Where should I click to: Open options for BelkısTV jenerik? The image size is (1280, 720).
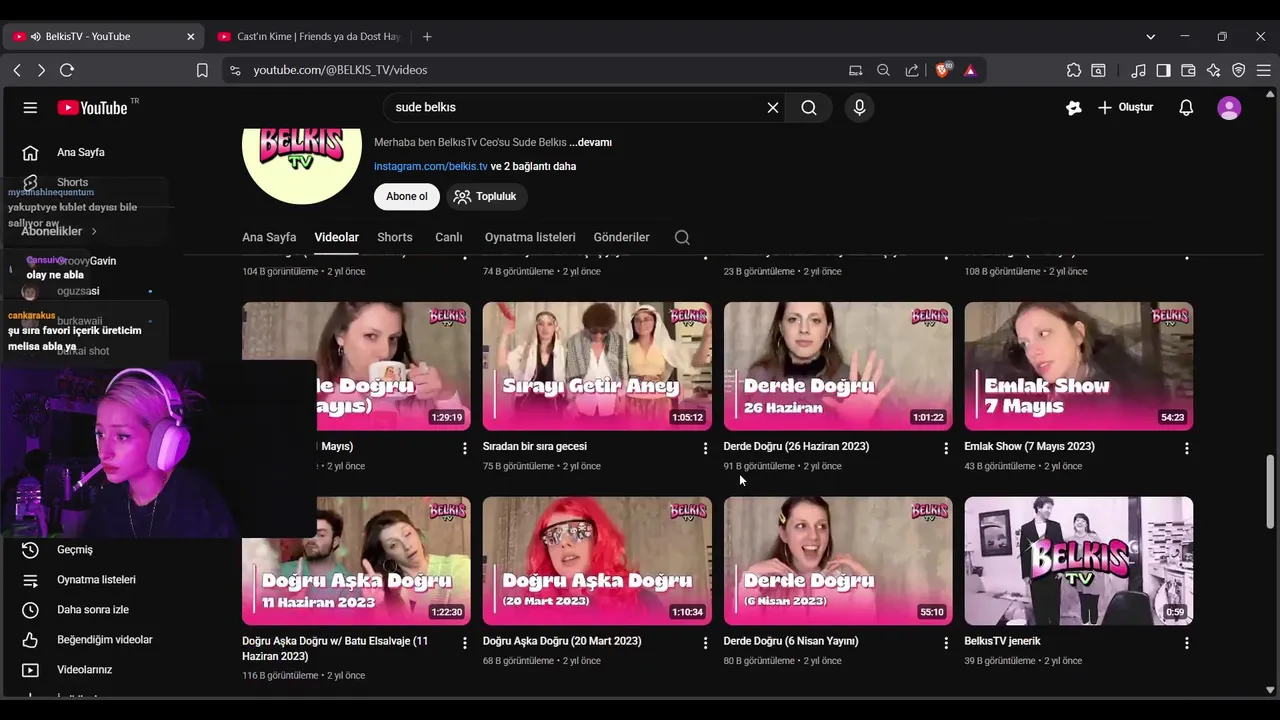pyautogui.click(x=1187, y=643)
